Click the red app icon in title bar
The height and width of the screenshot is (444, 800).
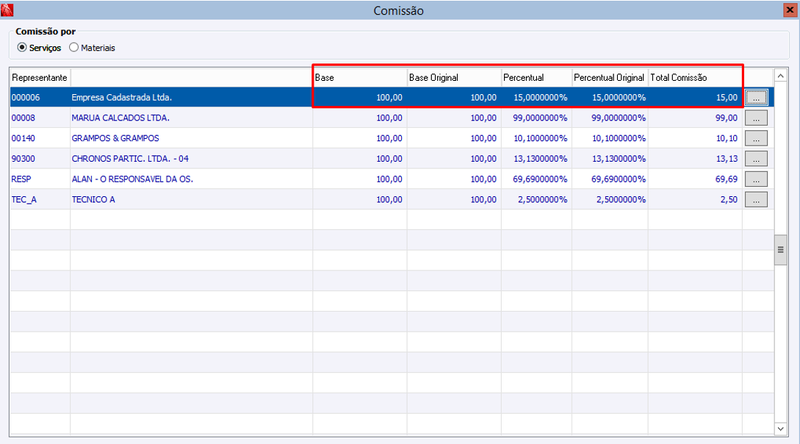coord(7,10)
